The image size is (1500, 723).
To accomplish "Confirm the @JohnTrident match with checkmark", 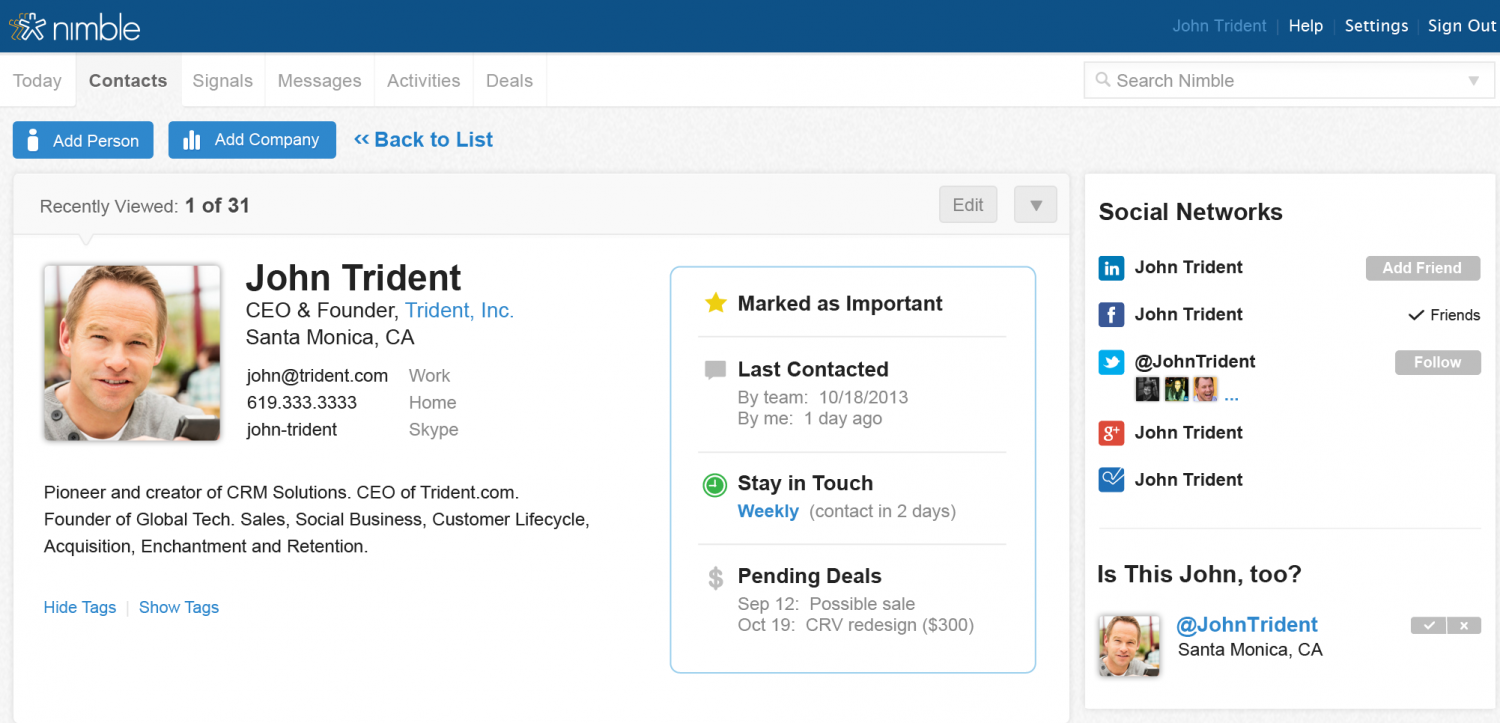I will click(1428, 626).
